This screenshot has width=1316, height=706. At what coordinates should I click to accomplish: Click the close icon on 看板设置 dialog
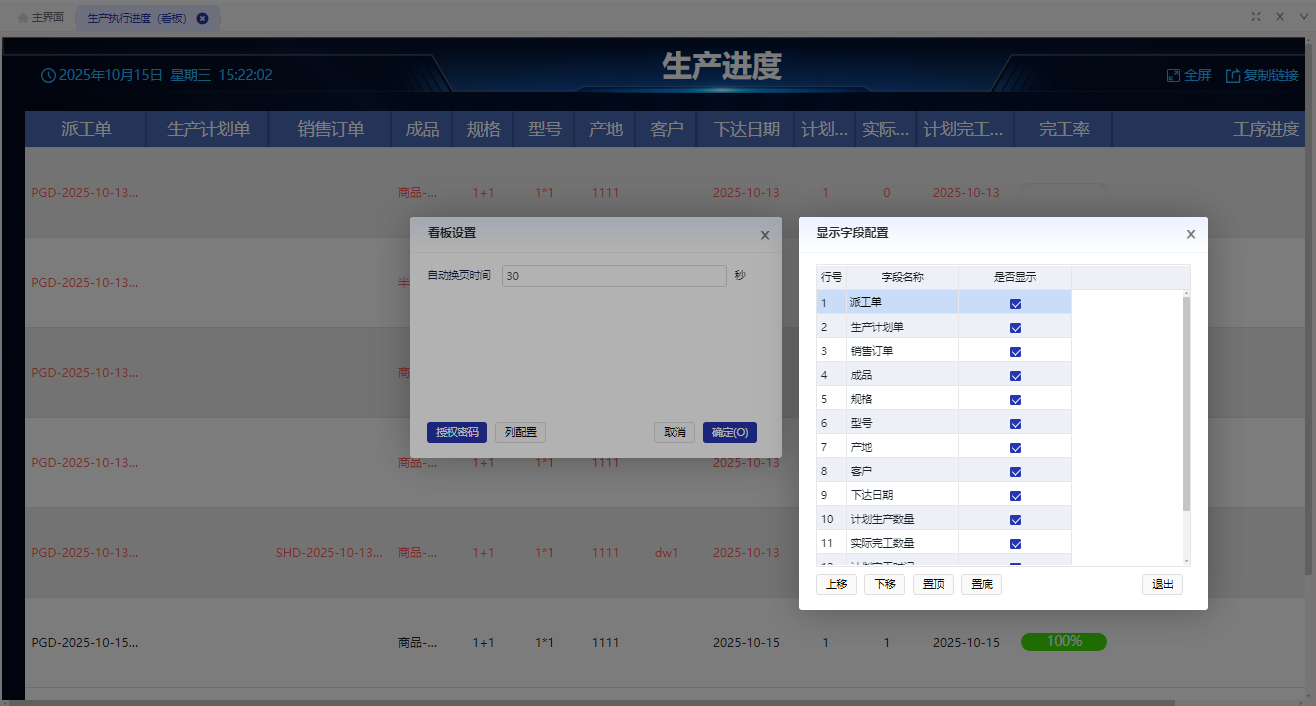(765, 235)
